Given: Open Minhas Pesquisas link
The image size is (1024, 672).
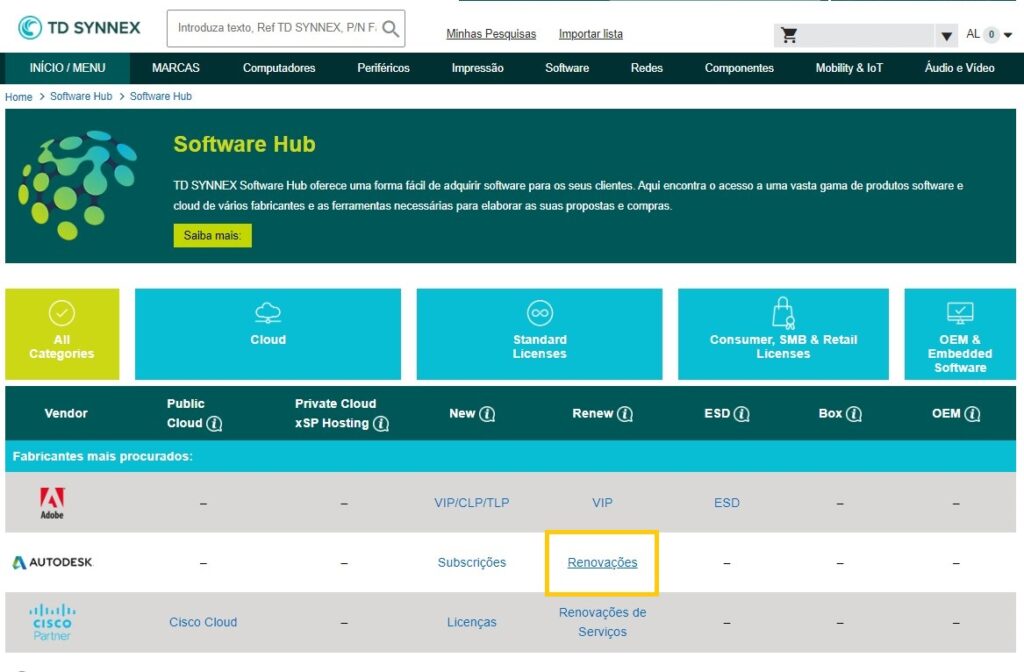Looking at the screenshot, I should [x=491, y=34].
